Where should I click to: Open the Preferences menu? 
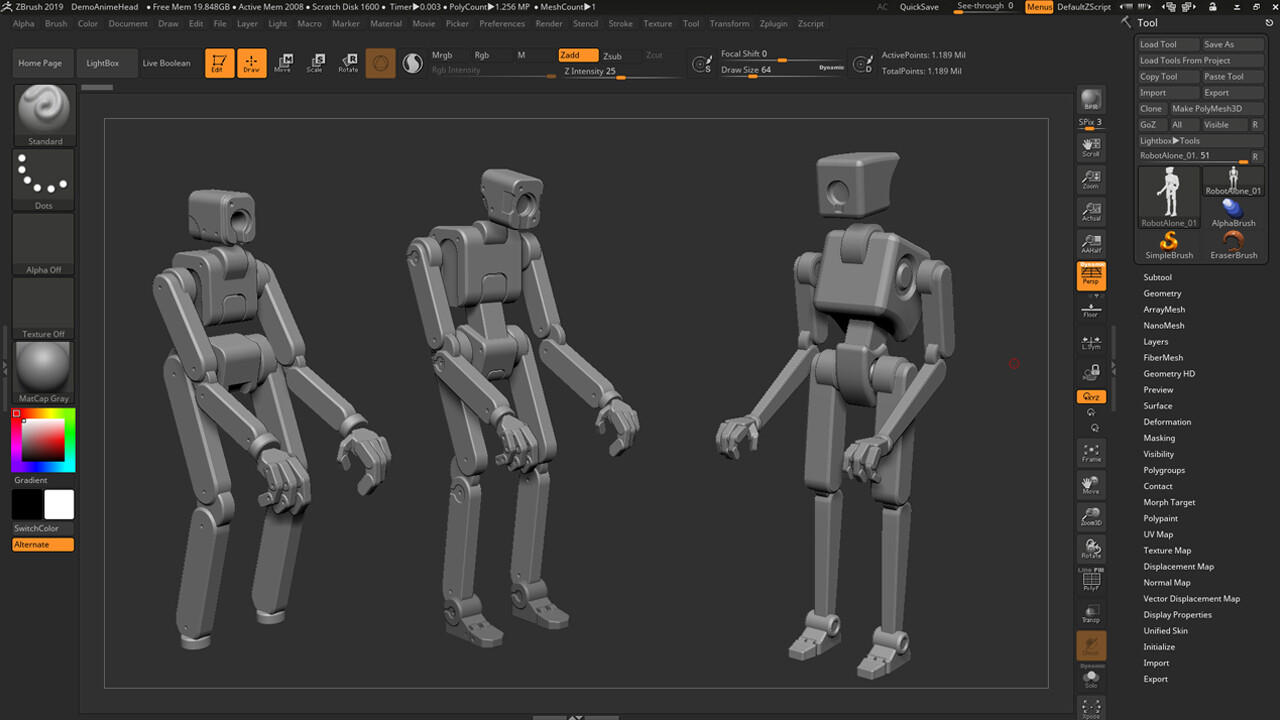(501, 23)
